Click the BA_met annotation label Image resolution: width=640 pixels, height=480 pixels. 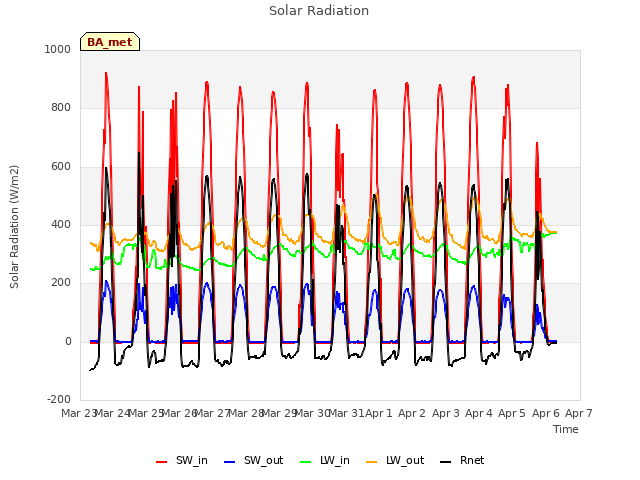point(110,42)
